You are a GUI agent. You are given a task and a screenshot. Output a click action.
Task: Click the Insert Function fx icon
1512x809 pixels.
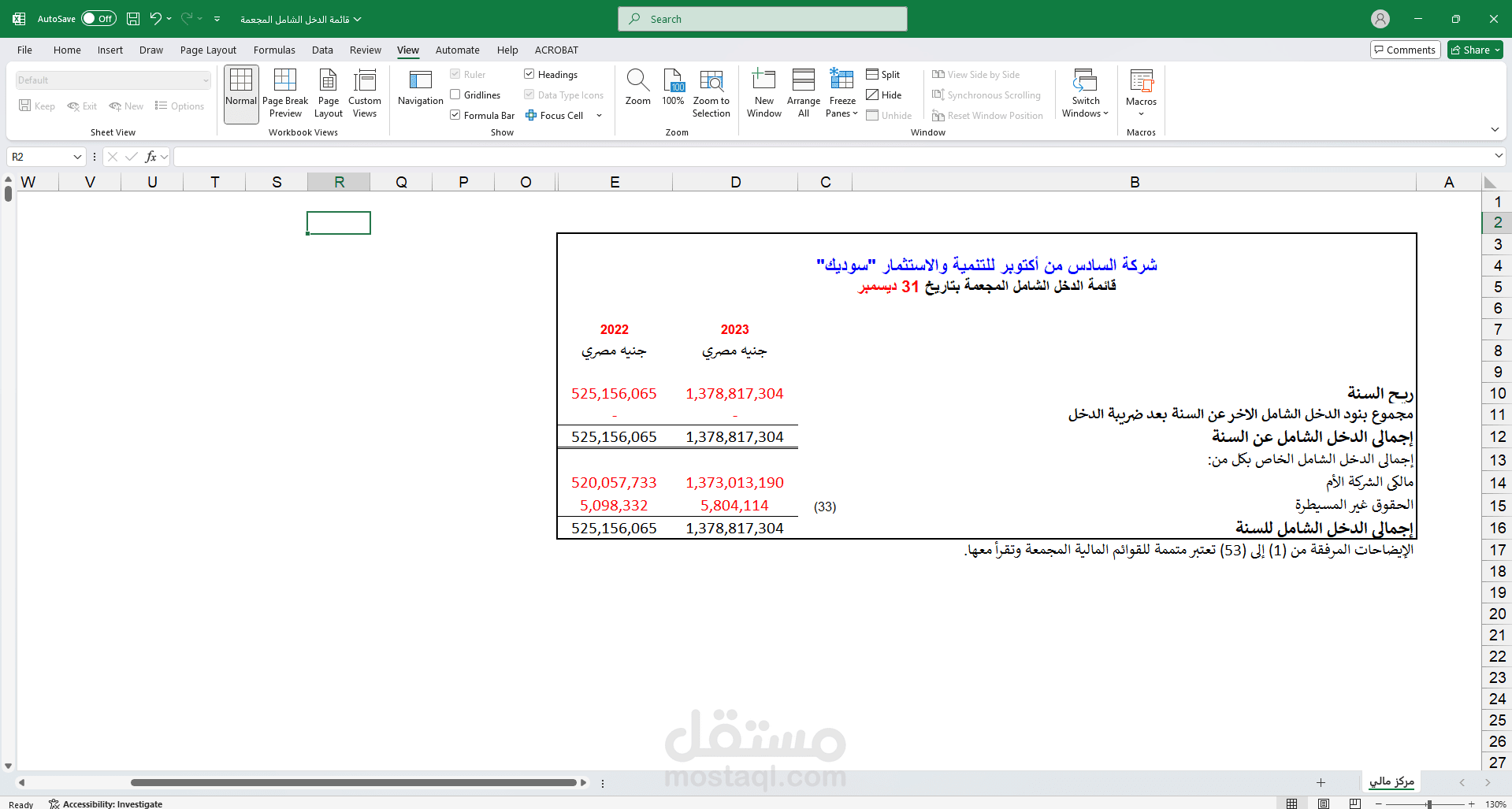click(x=150, y=157)
